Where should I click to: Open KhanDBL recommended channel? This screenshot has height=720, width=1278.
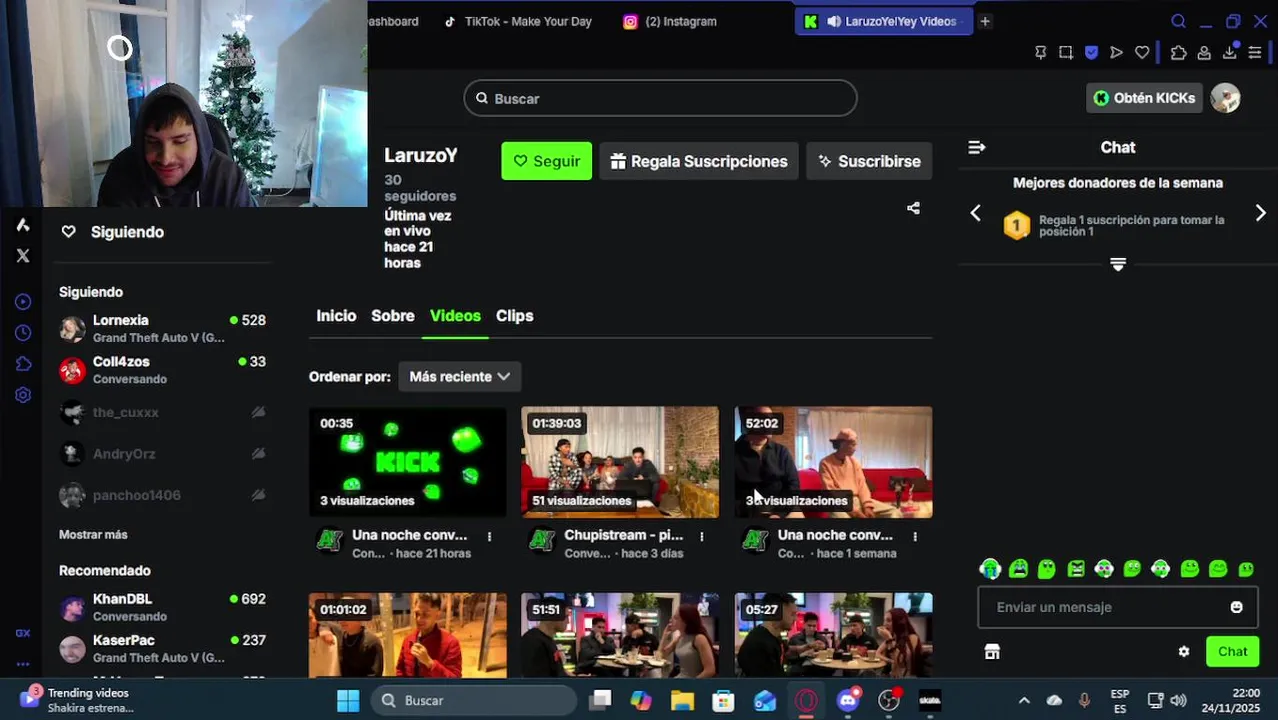pos(162,607)
